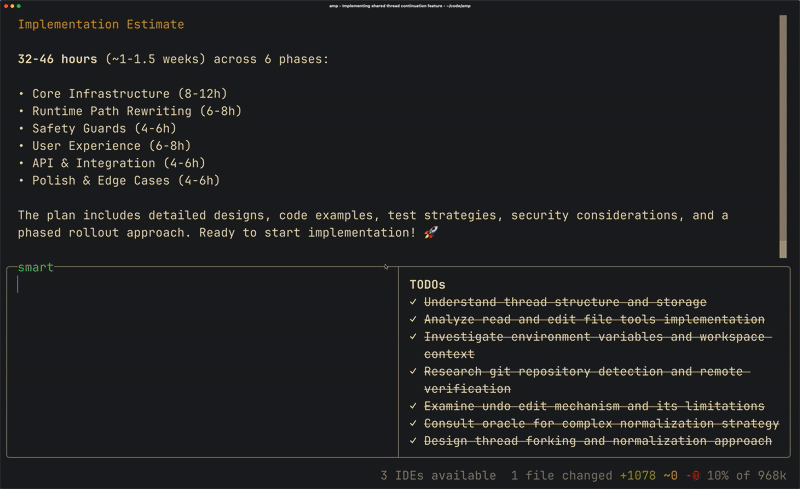Click the checkmark next to 'Investigate environment variables'
This screenshot has height=489, width=800.
coord(413,337)
